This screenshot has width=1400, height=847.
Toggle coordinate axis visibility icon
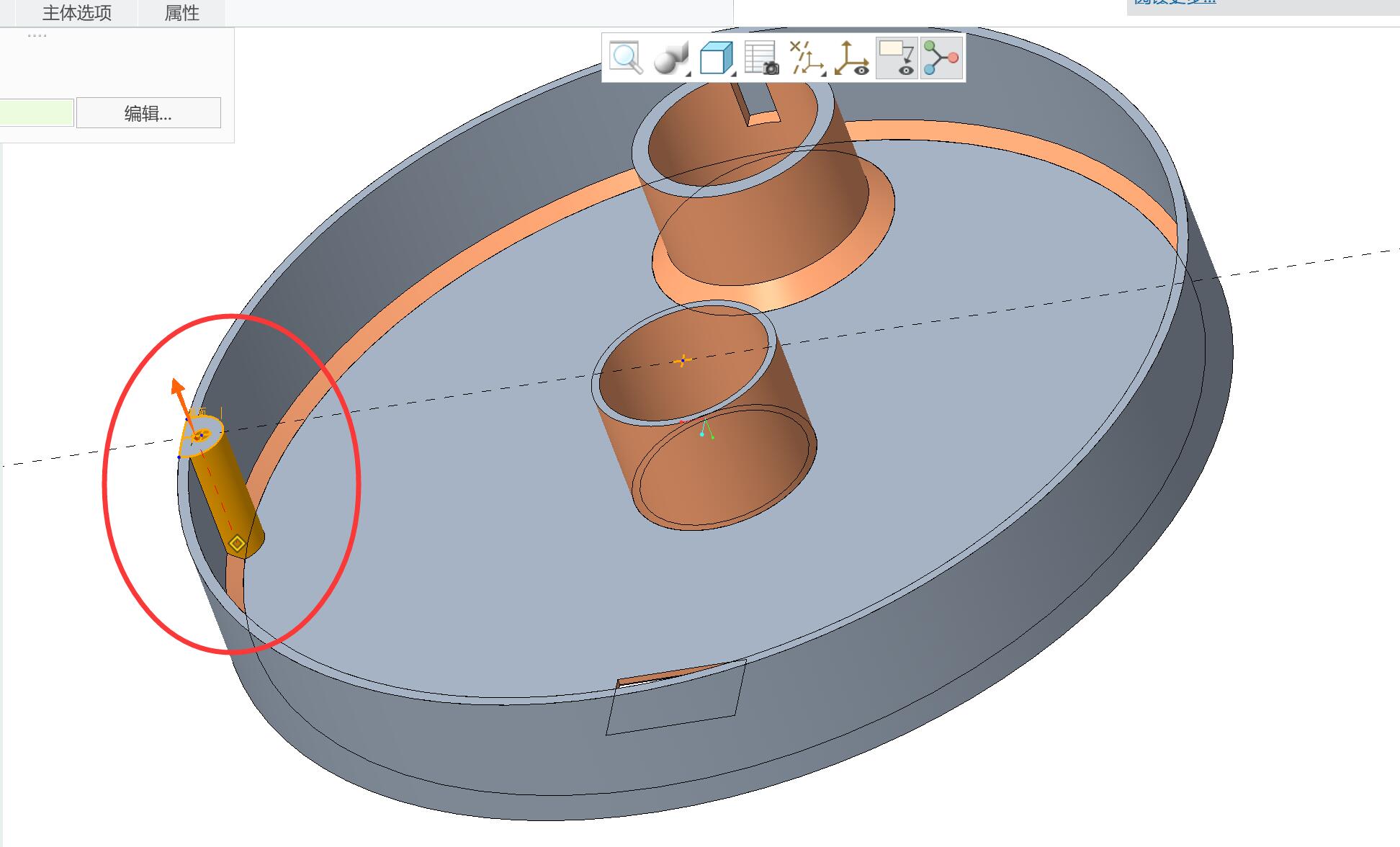[x=851, y=58]
